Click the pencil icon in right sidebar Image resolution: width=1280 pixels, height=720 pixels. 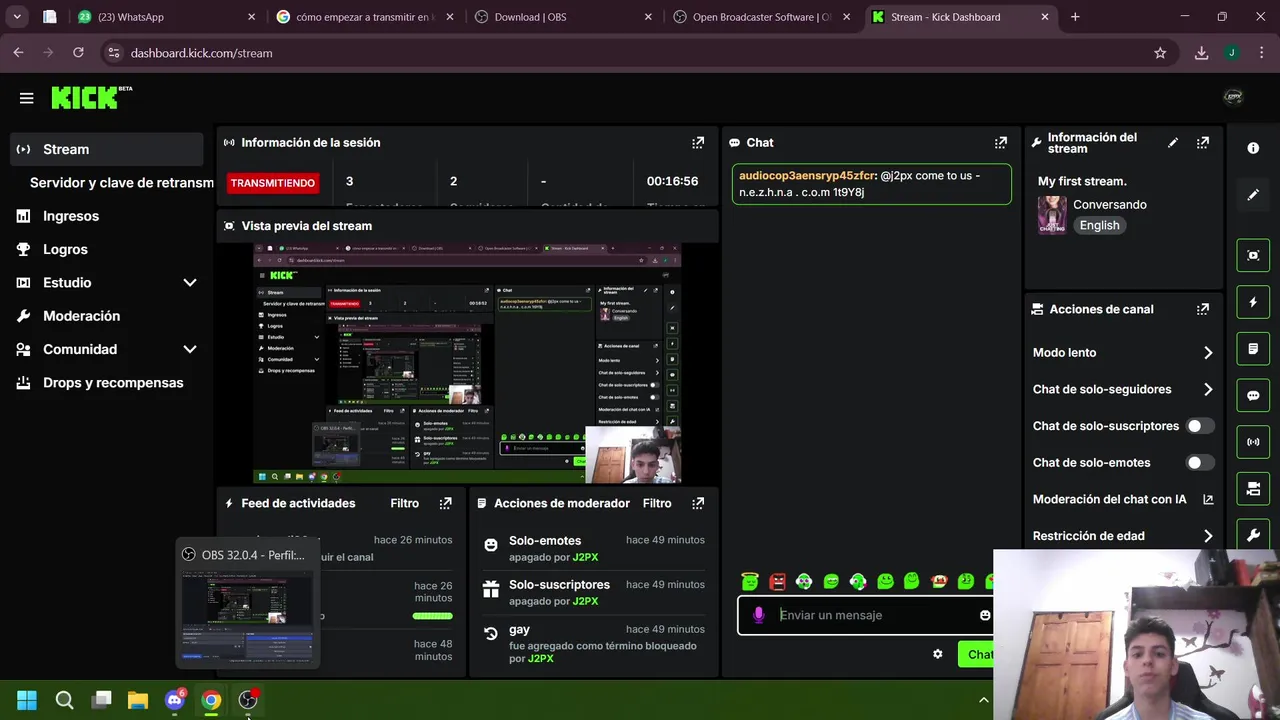point(1253,195)
